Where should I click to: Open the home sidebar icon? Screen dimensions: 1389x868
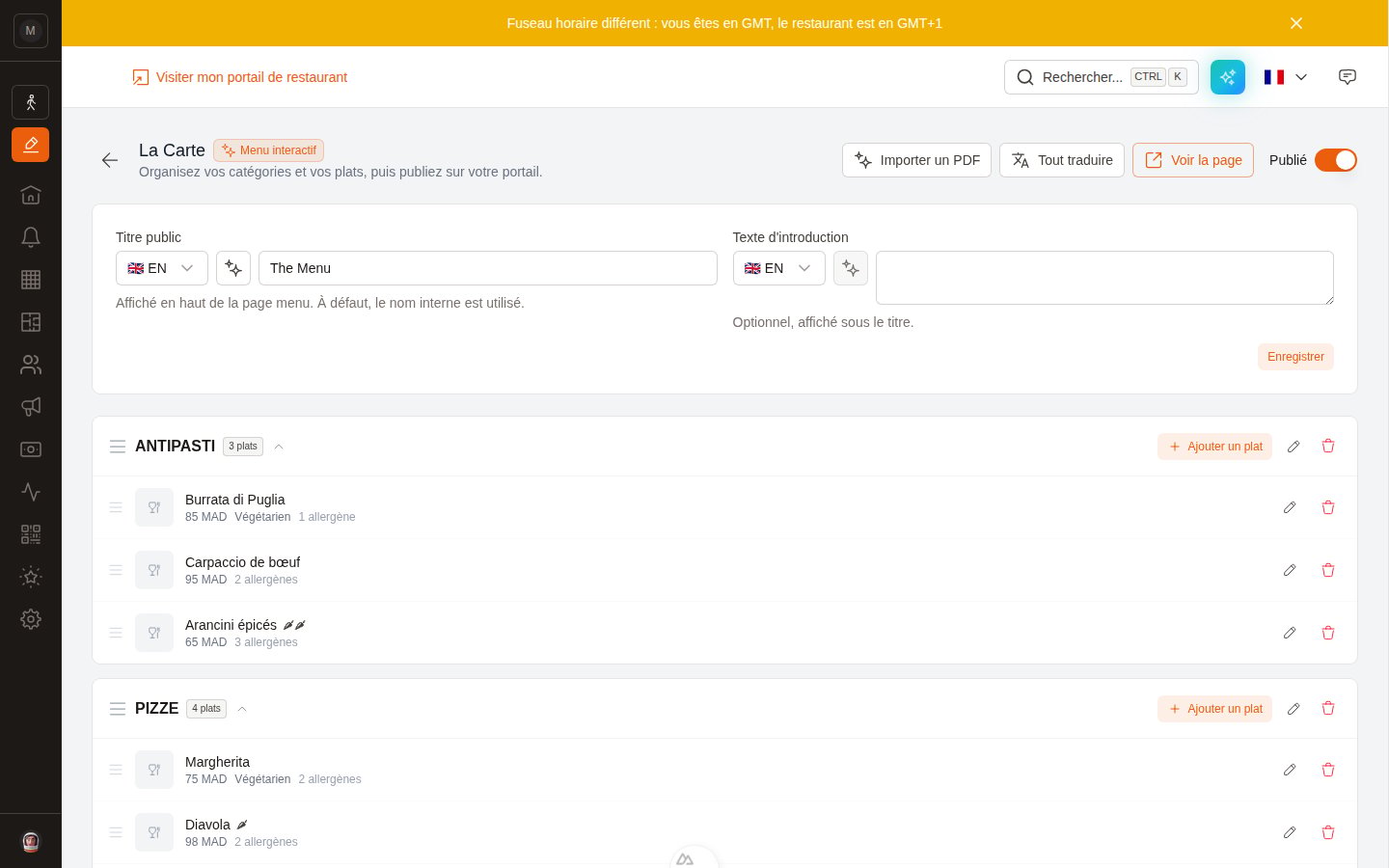[x=31, y=195]
